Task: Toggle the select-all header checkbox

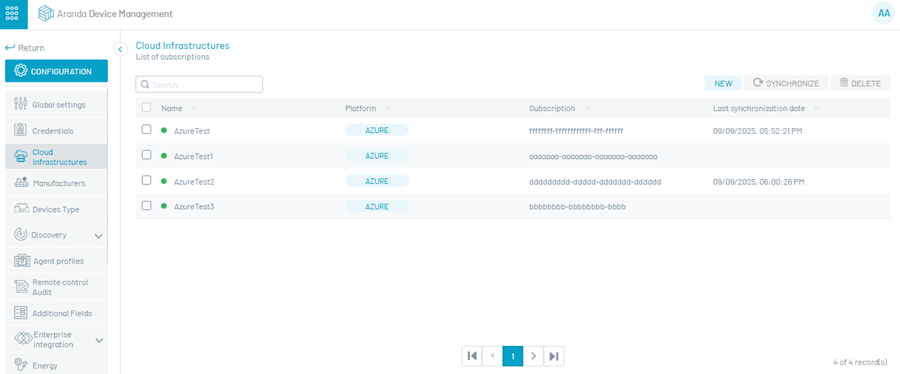Action: [x=146, y=107]
